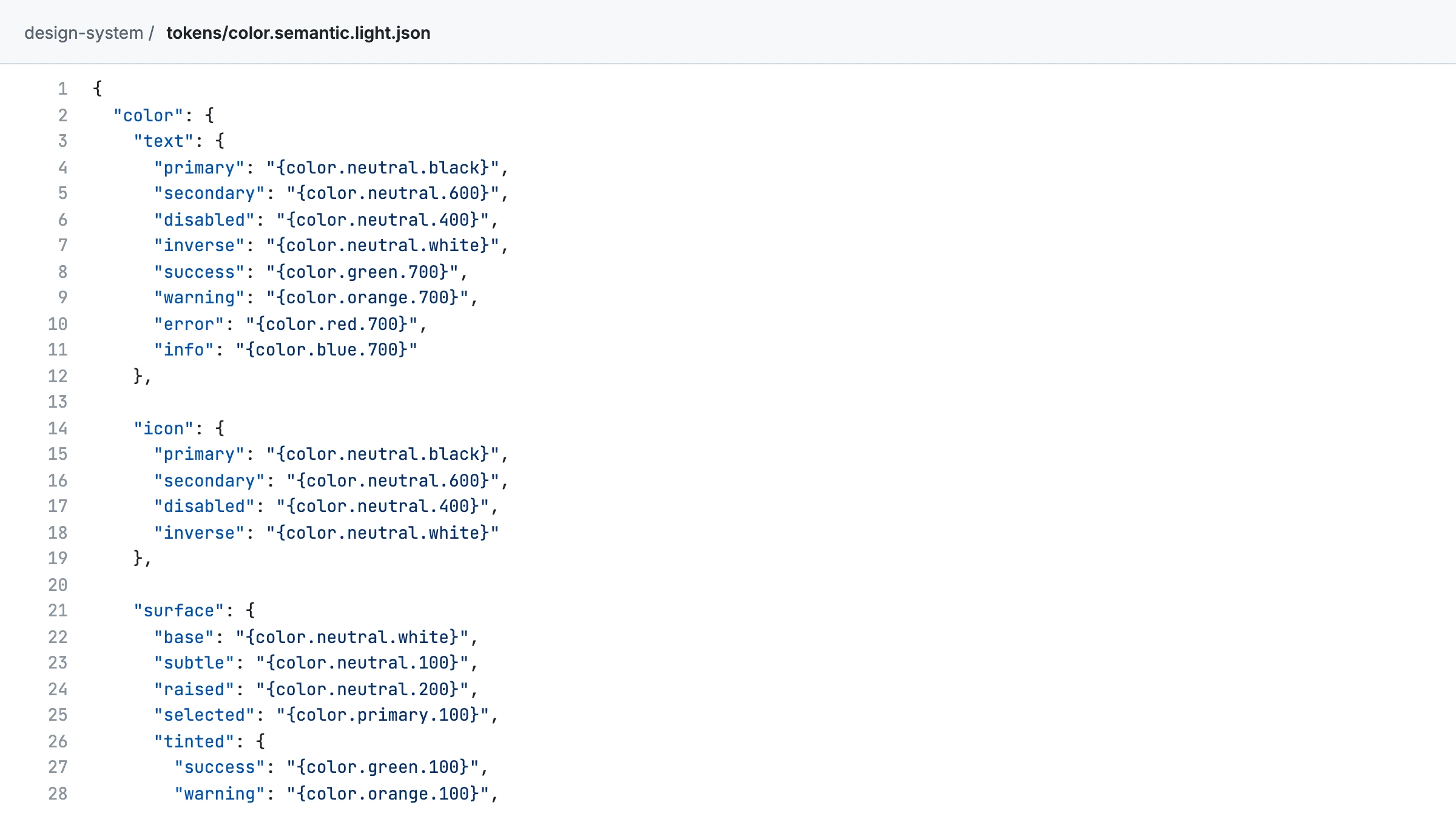Open the design-system breadcrumb link
The image size is (1456, 819).
pos(84,33)
